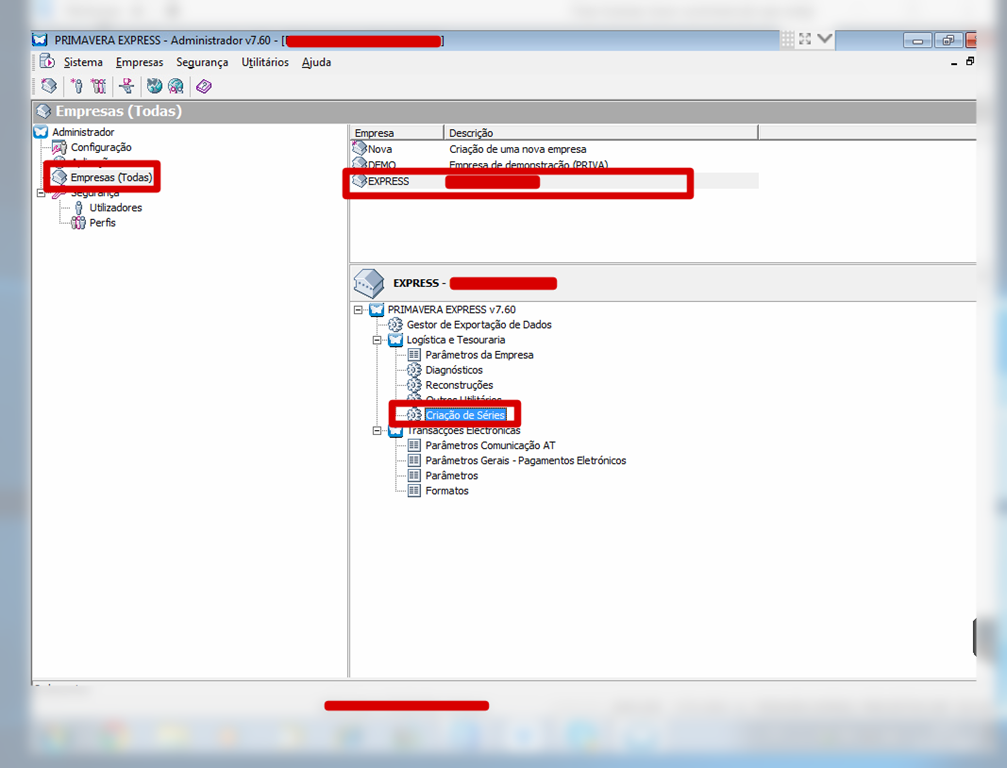Open the Sistema menu
This screenshot has height=768, width=1007.
tap(83, 62)
